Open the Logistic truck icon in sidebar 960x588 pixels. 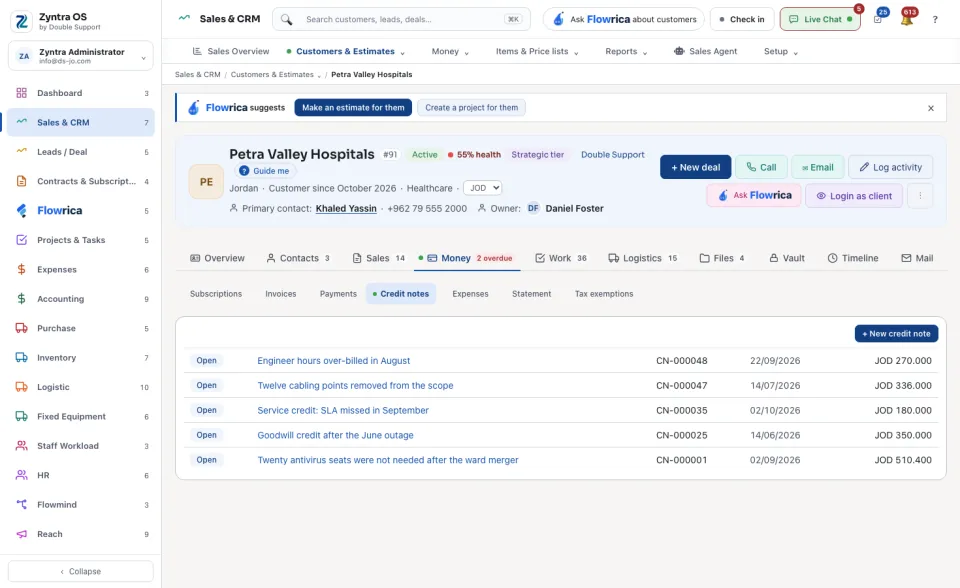click(x=21, y=387)
